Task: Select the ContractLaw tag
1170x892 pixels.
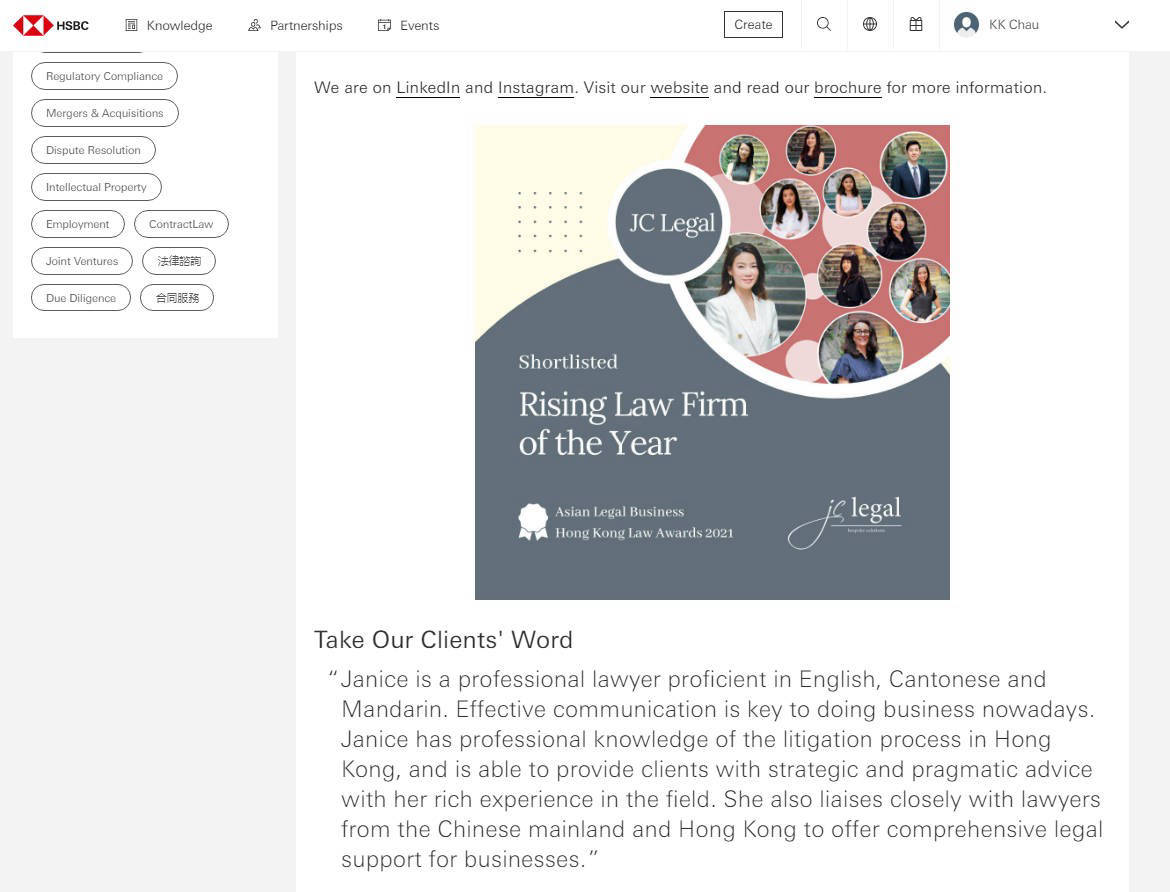Action: [x=181, y=224]
